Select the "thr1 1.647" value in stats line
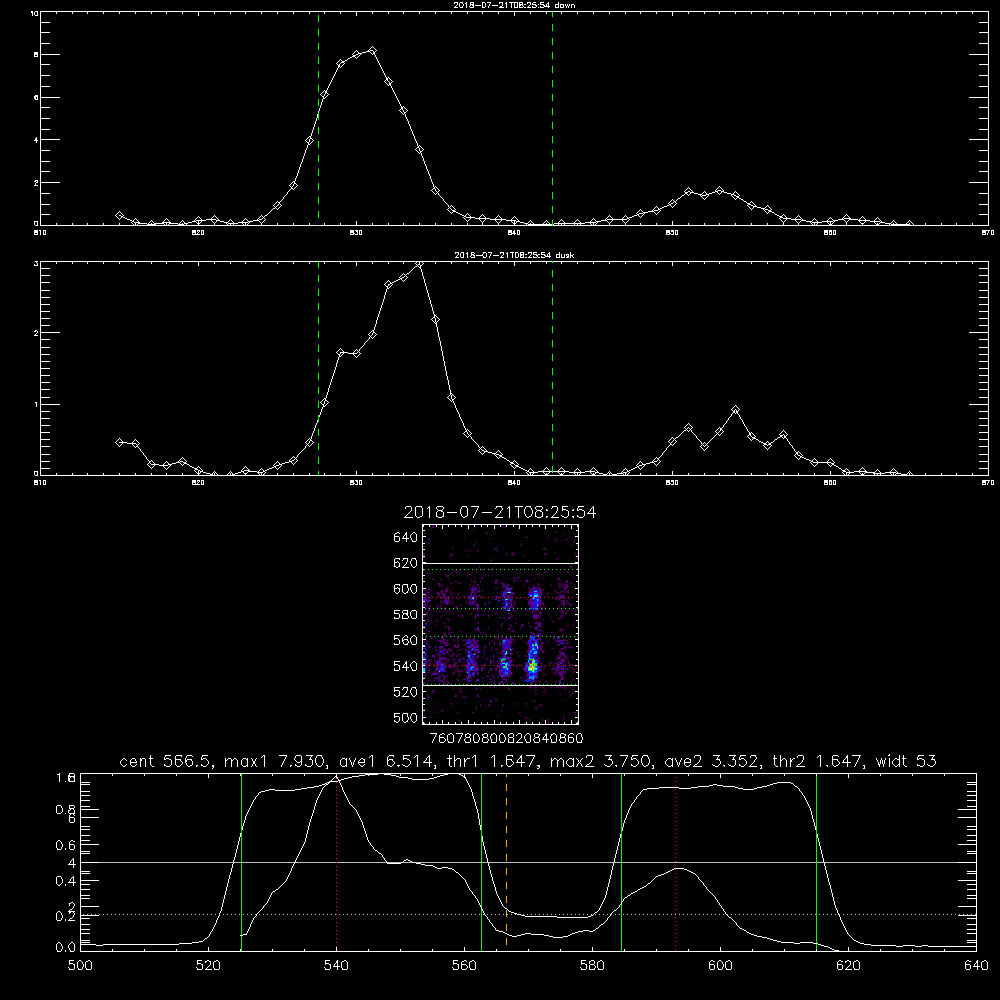 point(492,761)
